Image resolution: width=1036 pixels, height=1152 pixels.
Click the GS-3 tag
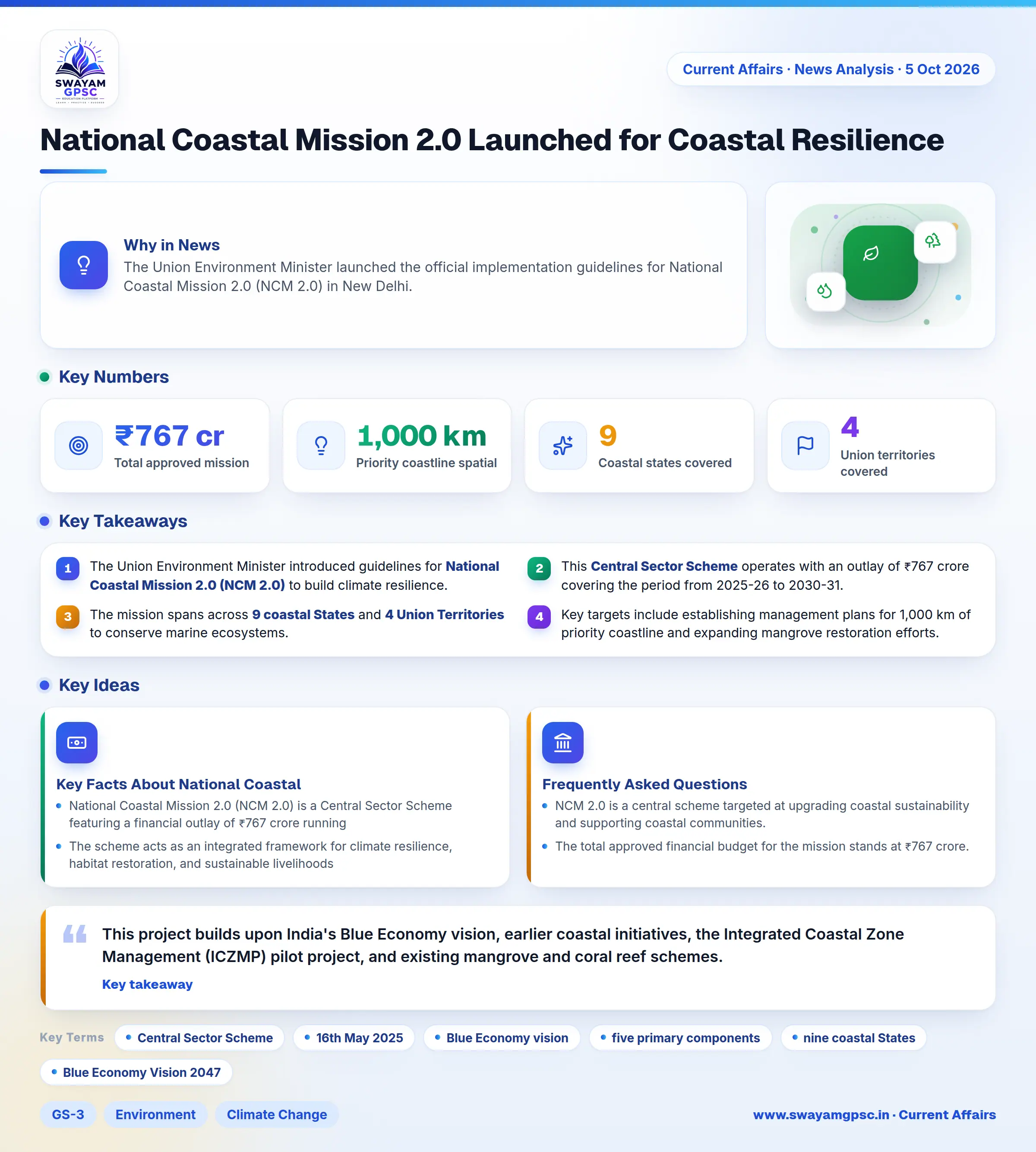coord(68,1114)
